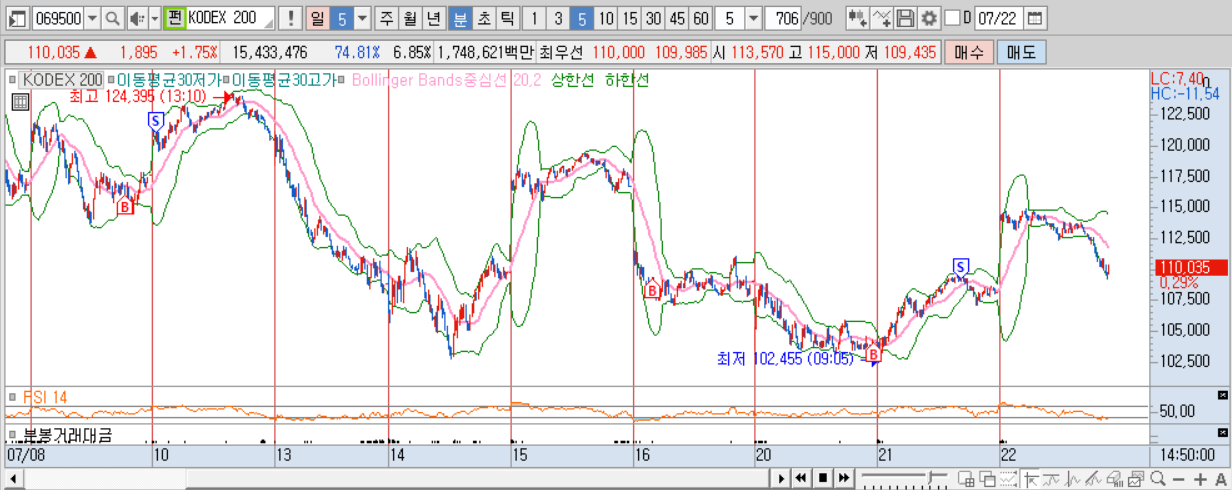Screen dimensions: 1232x490
Task: Click the playback speed slider
Action: 904,478
